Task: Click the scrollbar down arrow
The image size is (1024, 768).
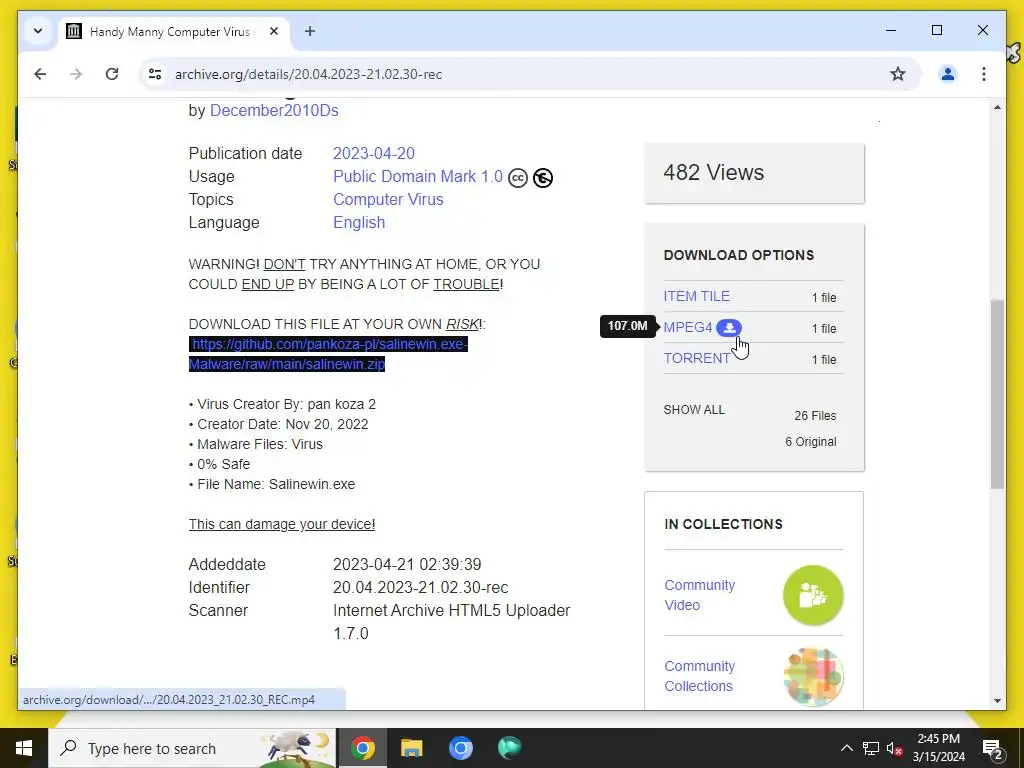Action: tap(997, 701)
